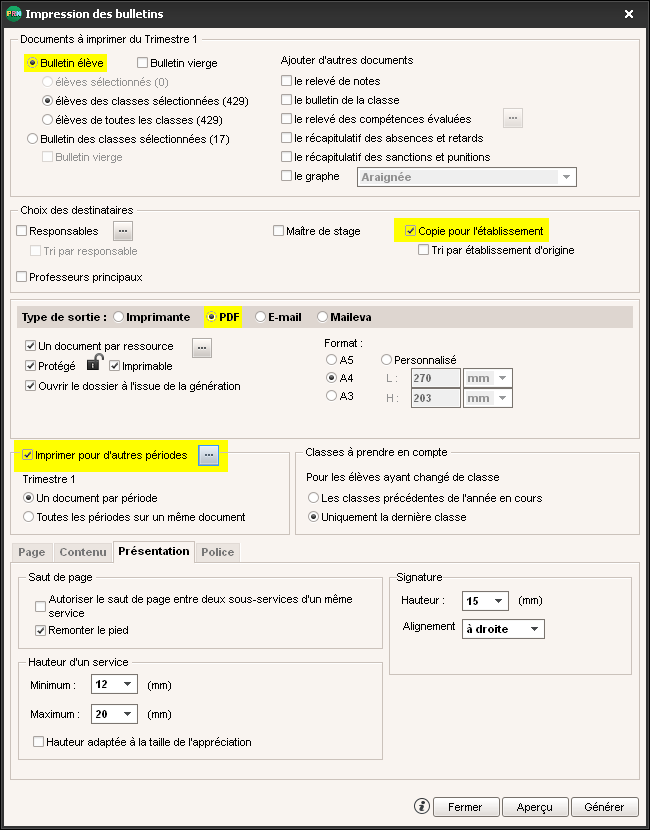Open ellipsis to choose other periods
The height and width of the screenshot is (830, 650).
(x=209, y=455)
